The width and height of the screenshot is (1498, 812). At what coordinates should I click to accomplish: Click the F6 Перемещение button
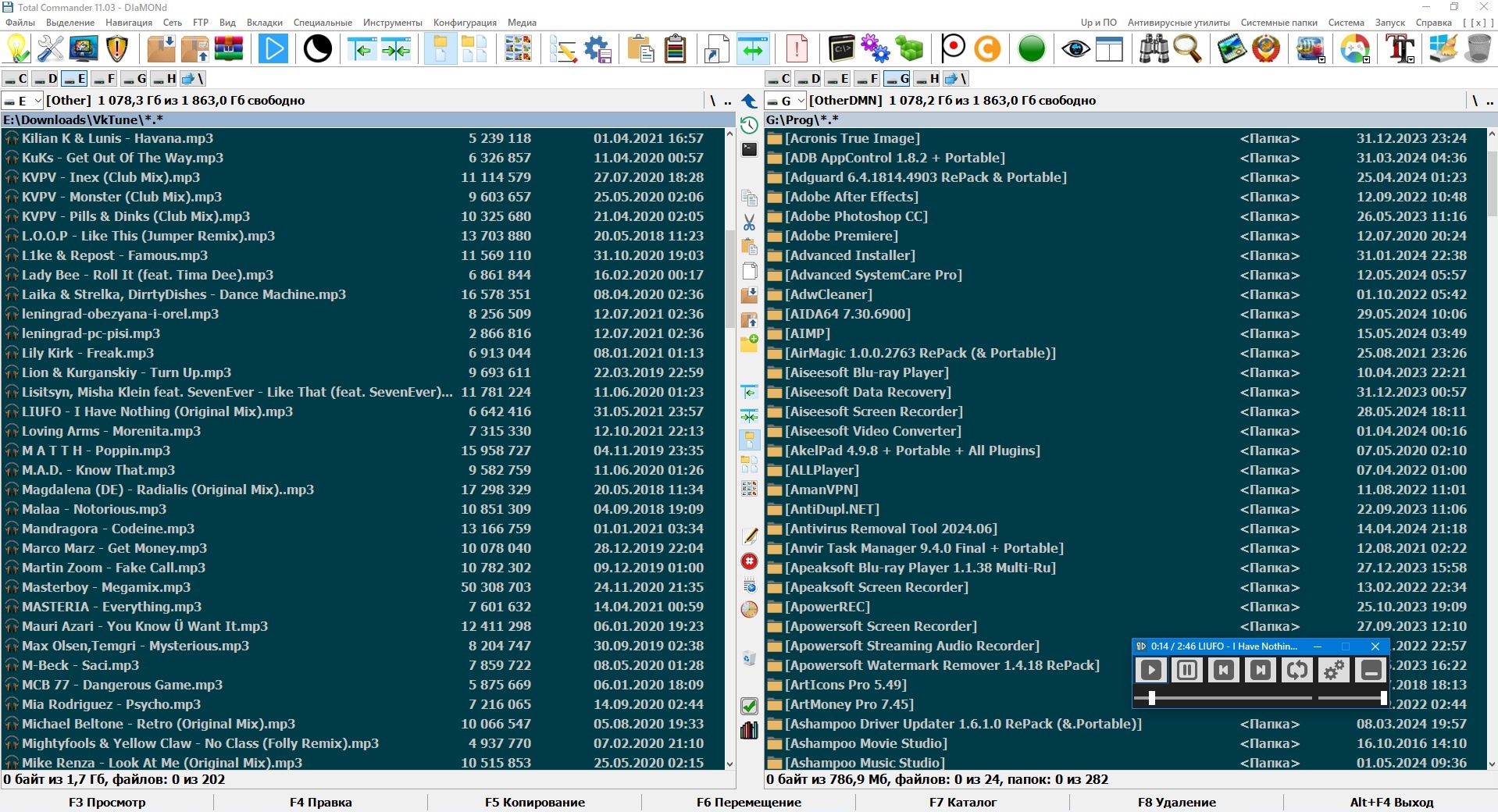[748, 802]
